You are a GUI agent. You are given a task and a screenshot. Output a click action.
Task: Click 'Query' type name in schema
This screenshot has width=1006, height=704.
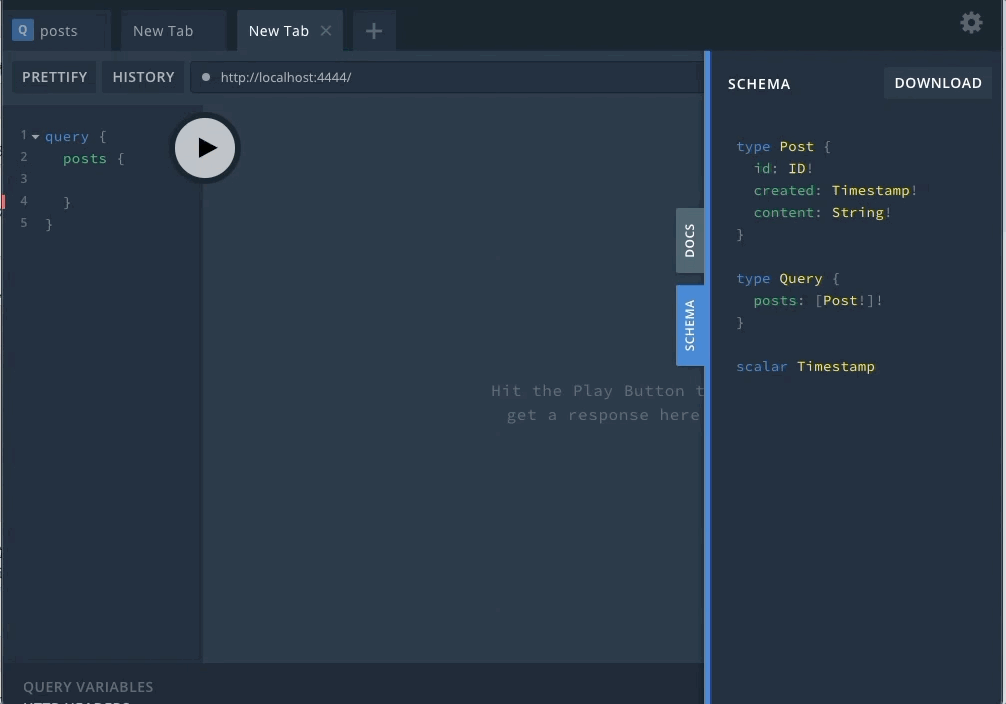click(801, 279)
